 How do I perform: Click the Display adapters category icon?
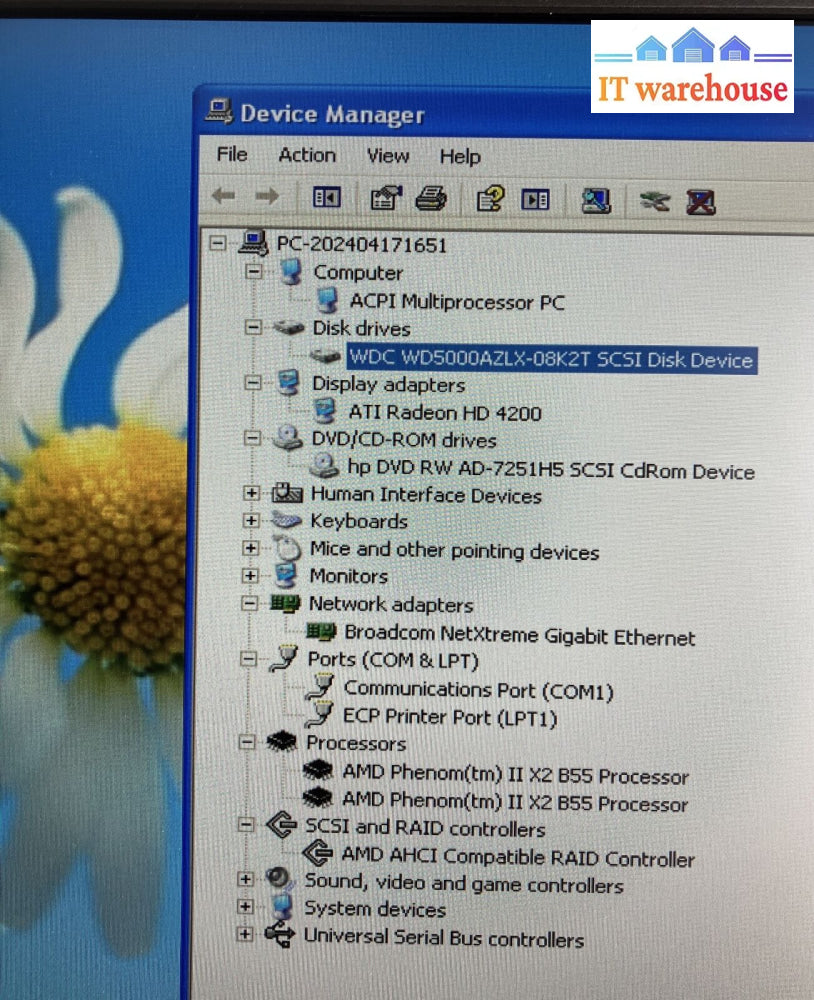[289, 383]
